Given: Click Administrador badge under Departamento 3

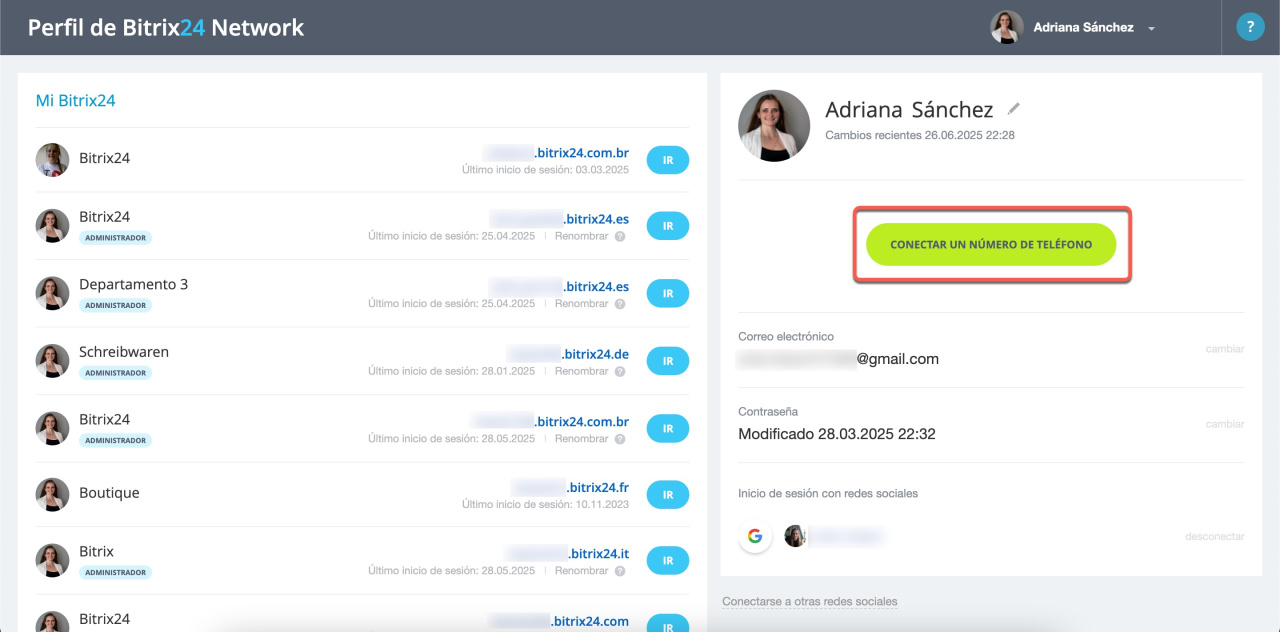Looking at the screenshot, I should pyautogui.click(x=115, y=305).
